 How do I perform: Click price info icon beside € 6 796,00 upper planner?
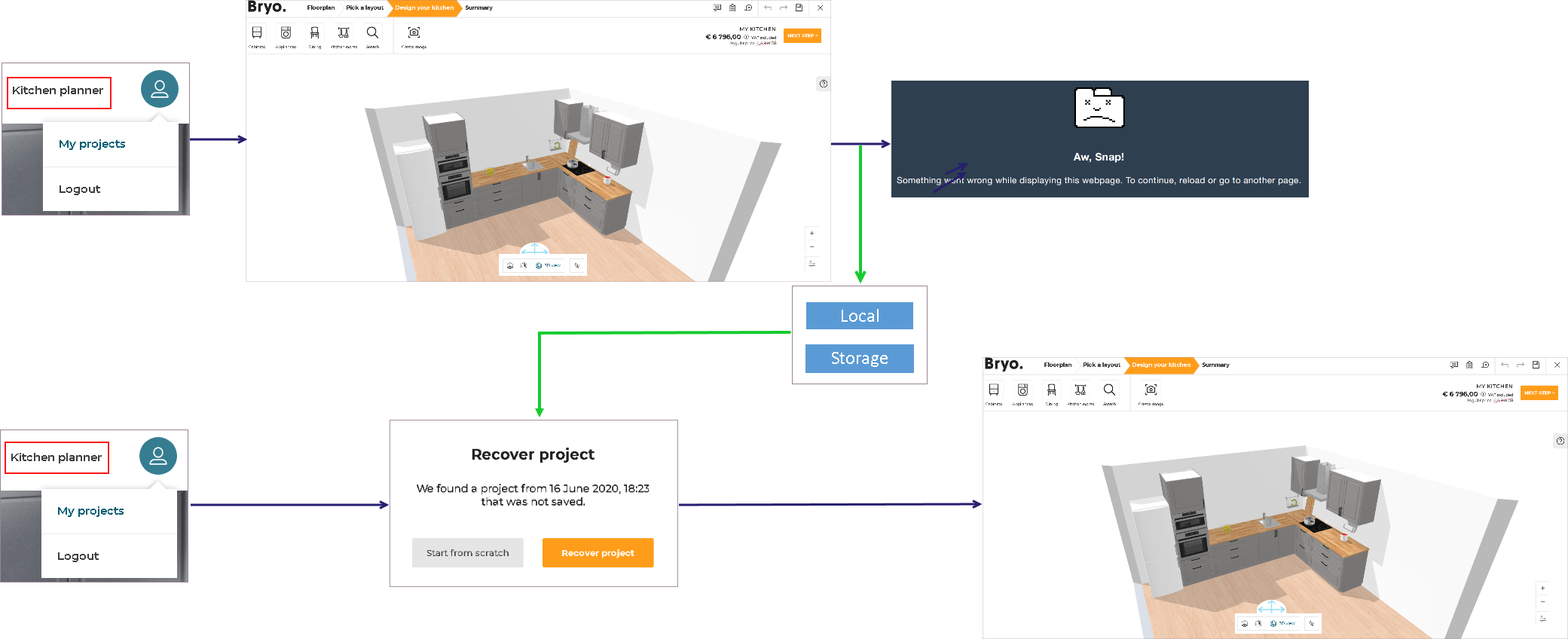[746, 36]
